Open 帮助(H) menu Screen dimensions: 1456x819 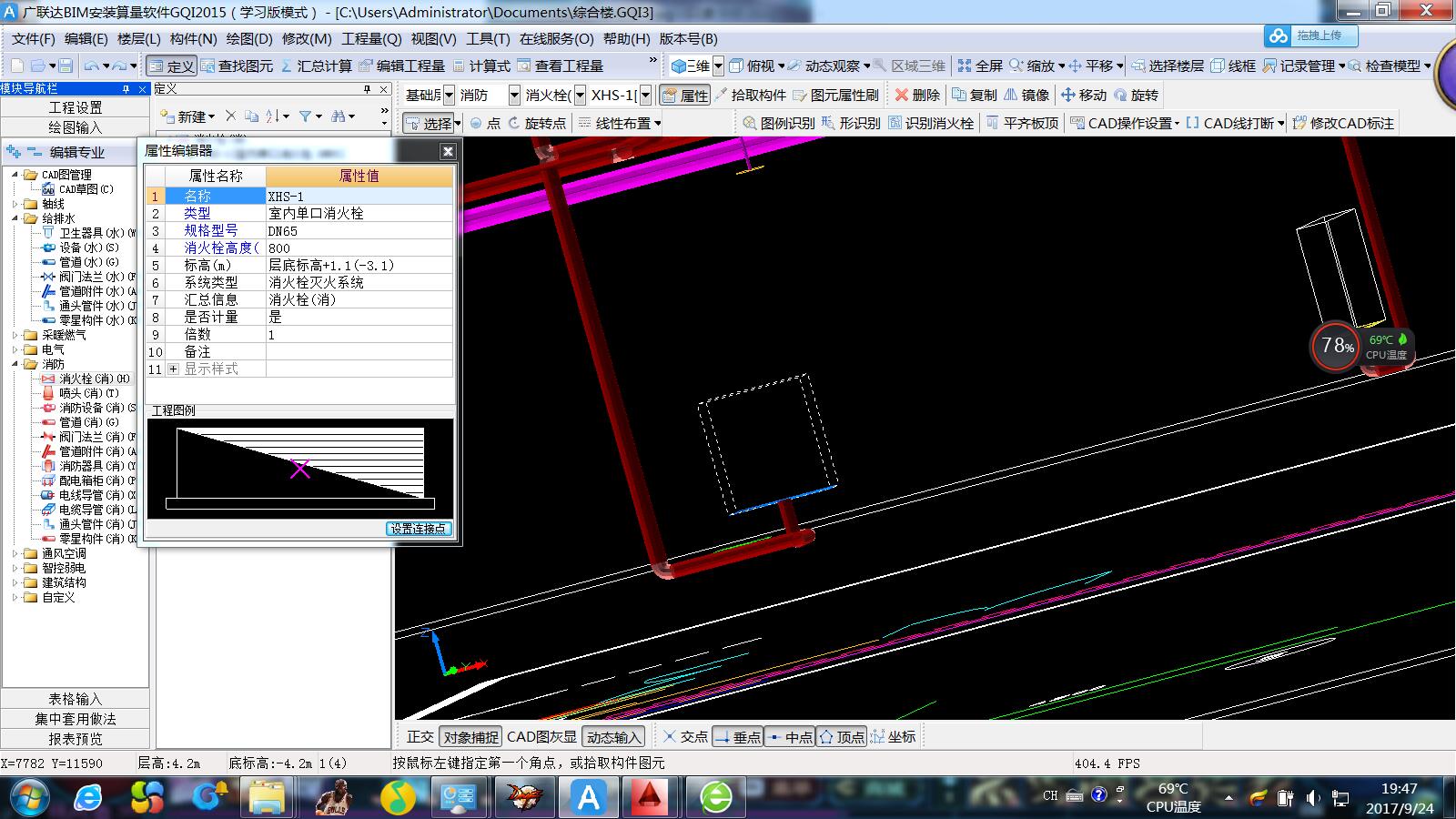(x=626, y=38)
